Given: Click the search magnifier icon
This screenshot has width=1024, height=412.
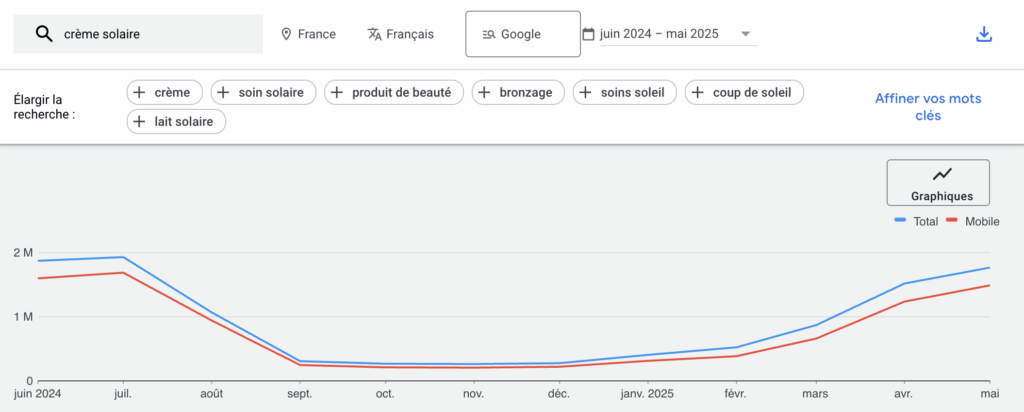Looking at the screenshot, I should pyautogui.click(x=43, y=34).
